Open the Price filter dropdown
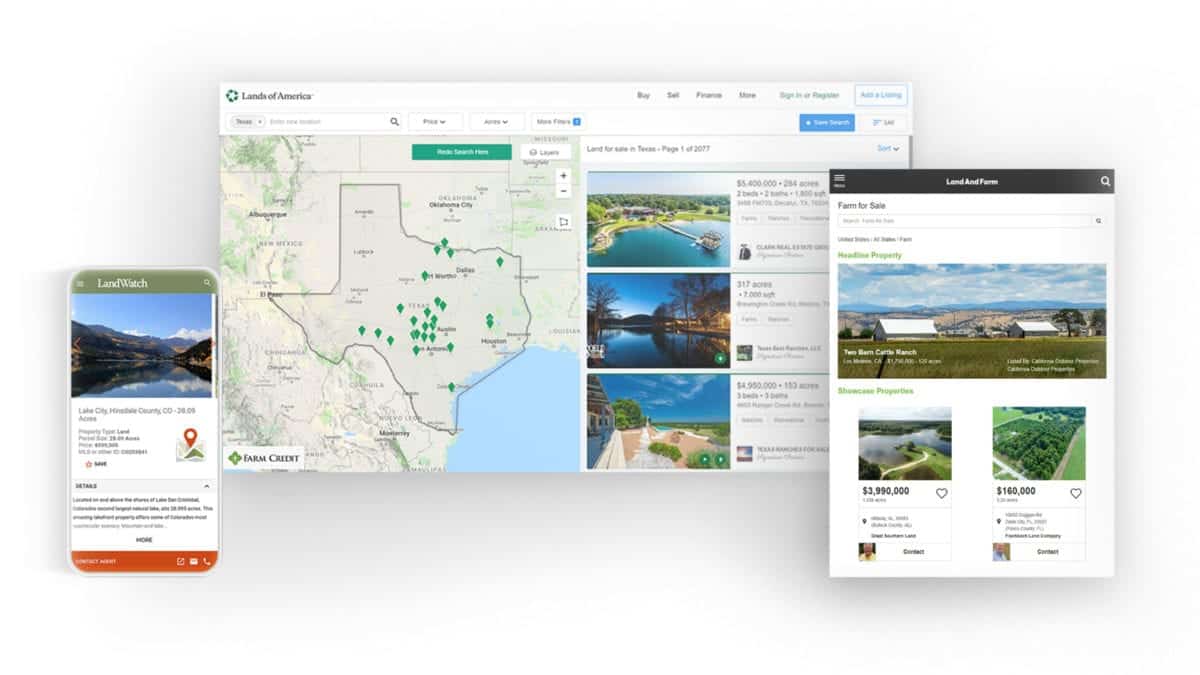Viewport: 1200px width, 675px height. (434, 121)
